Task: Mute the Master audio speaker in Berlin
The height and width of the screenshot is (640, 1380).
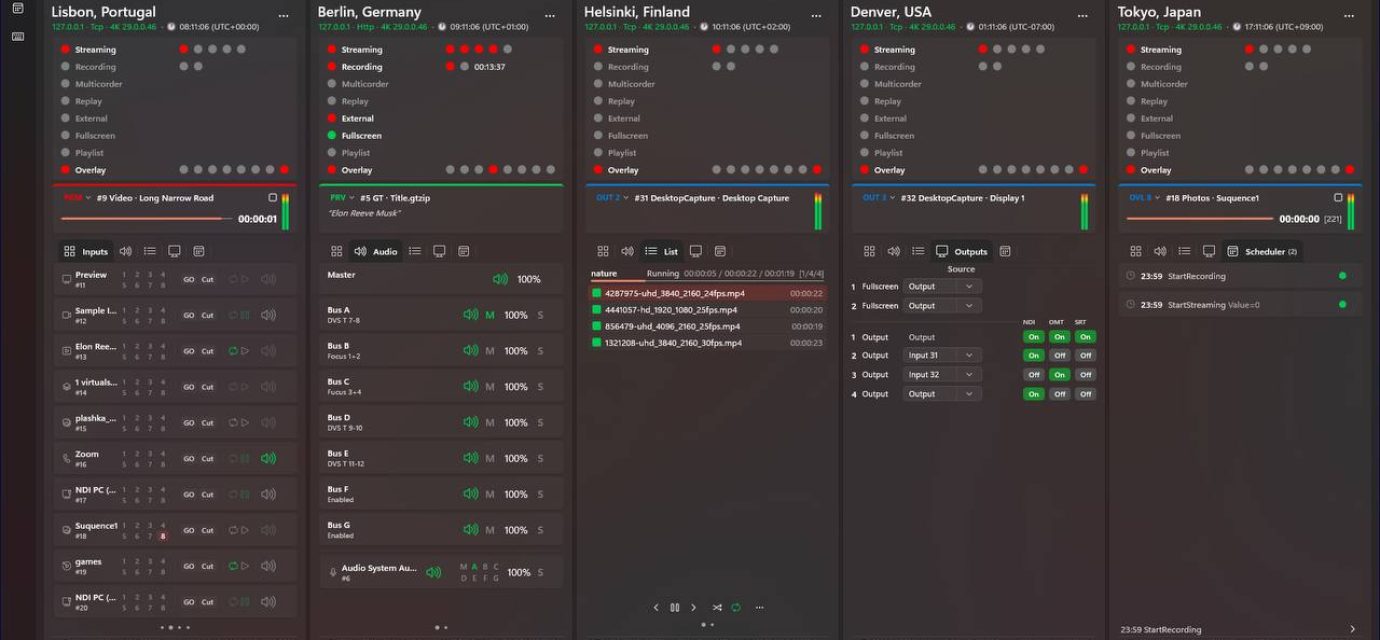Action: (x=500, y=279)
